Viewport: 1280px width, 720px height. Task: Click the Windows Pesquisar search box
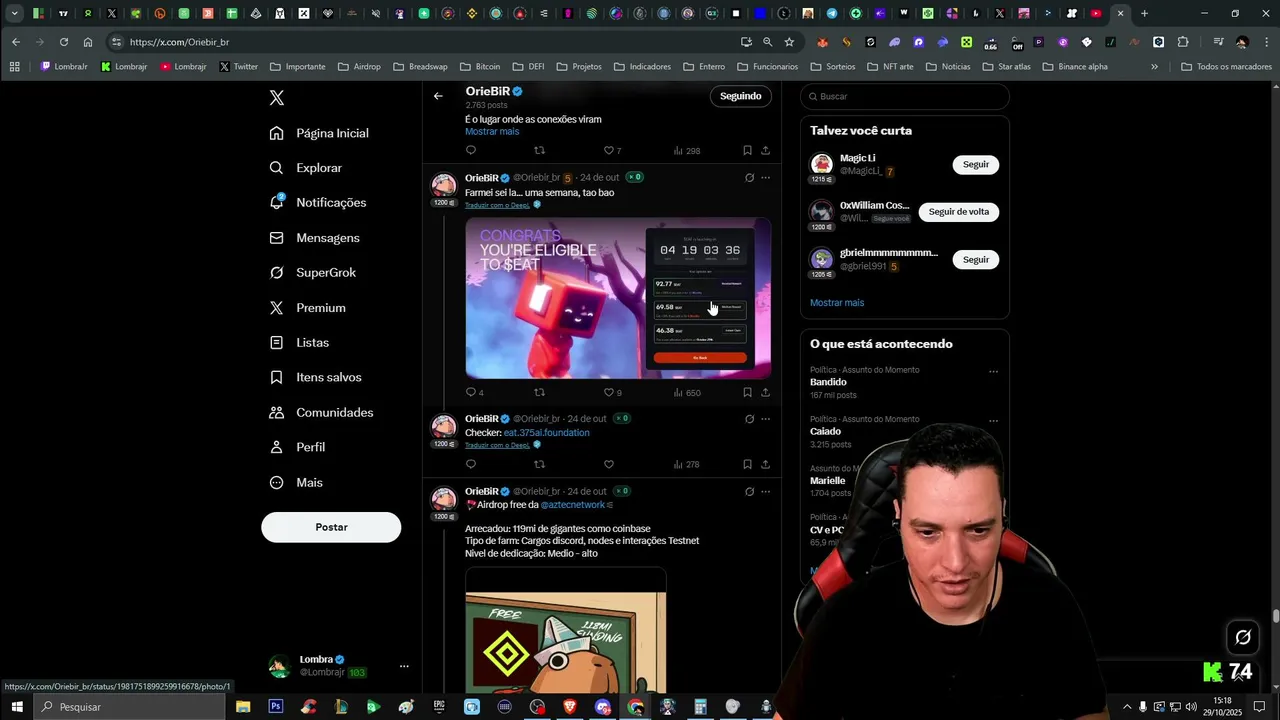(x=130, y=707)
